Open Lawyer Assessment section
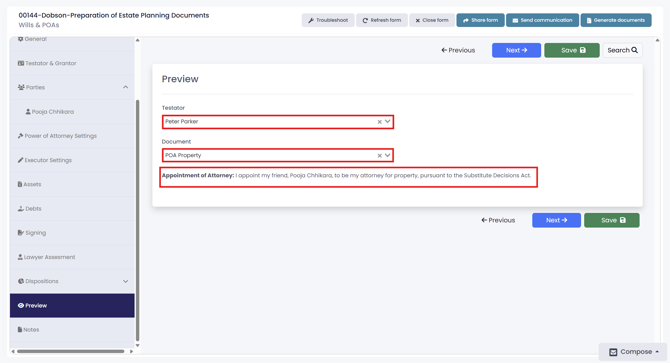 (x=72, y=257)
